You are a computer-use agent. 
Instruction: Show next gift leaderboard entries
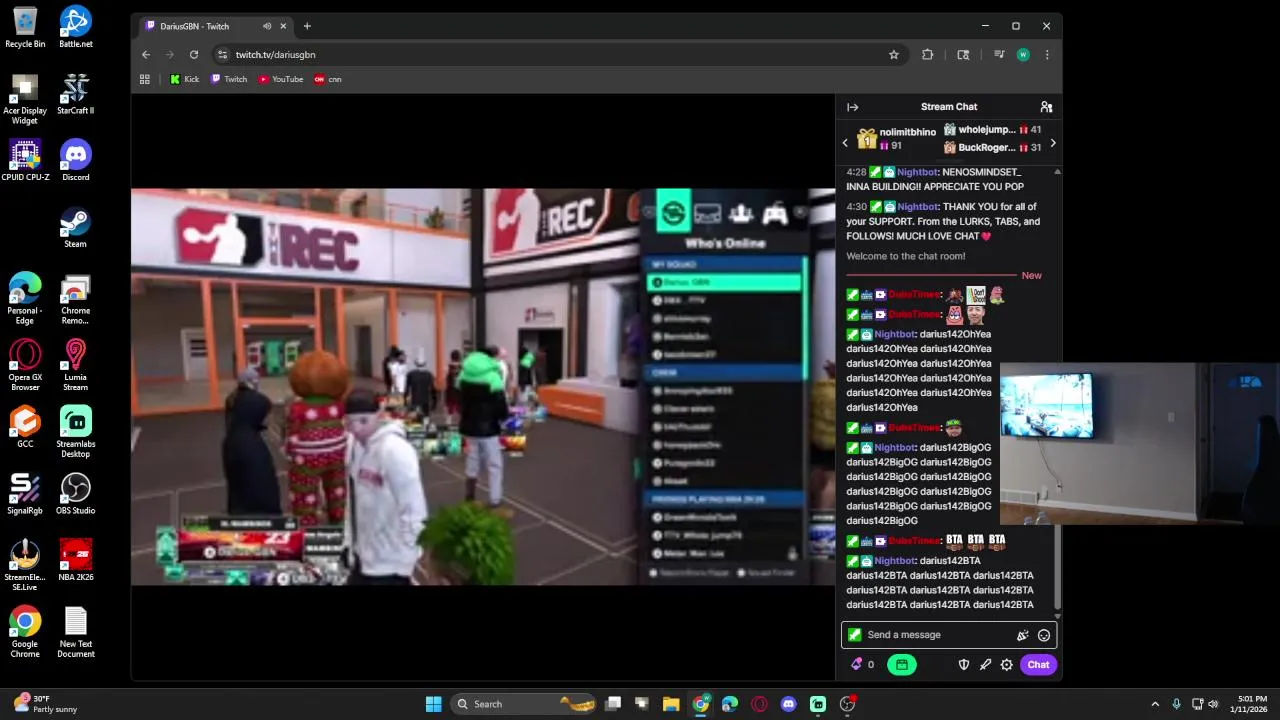1053,143
